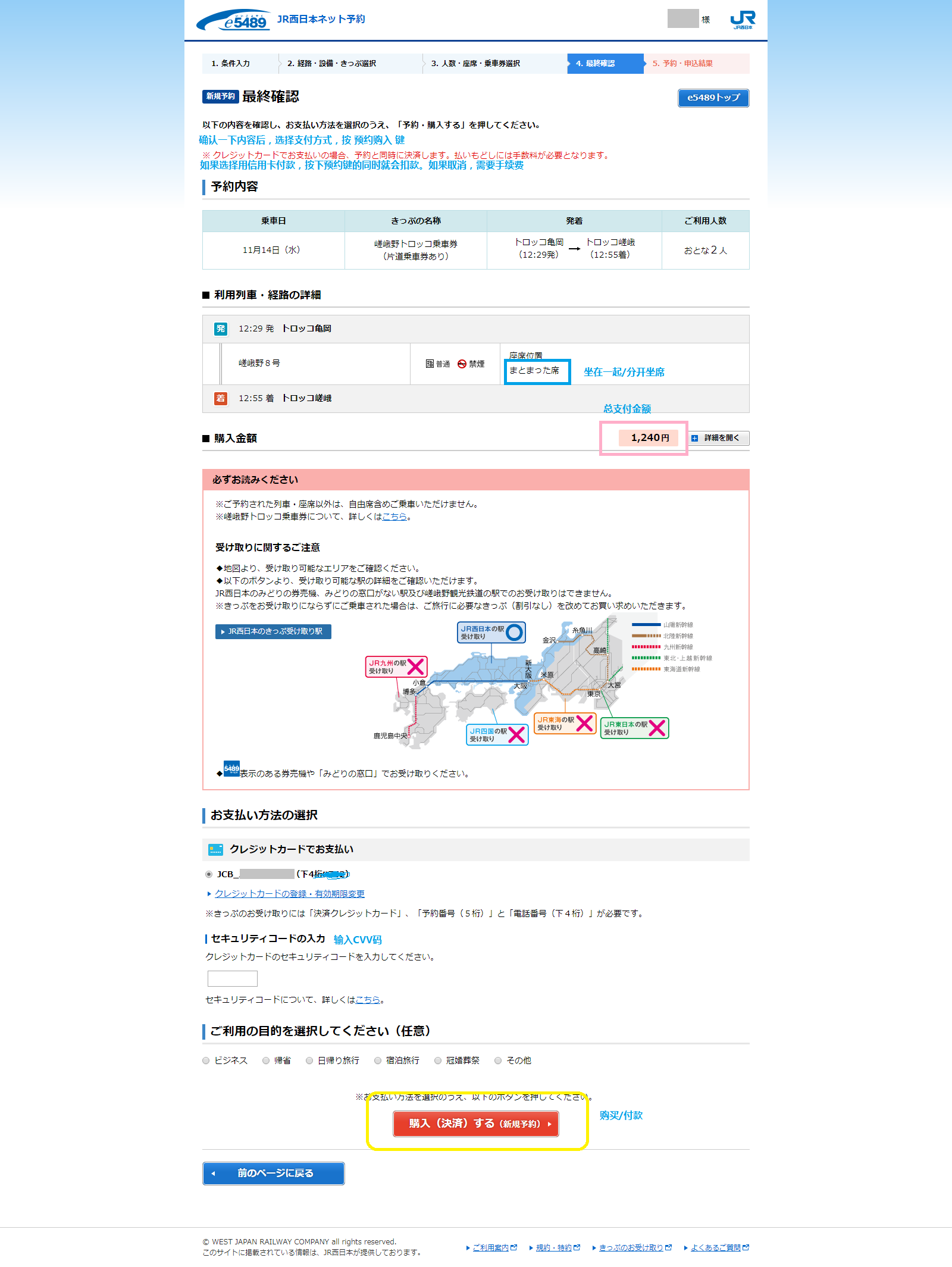Click the 普通 ordinary car seat icon
This screenshot has height=1267, width=952.
click(430, 364)
